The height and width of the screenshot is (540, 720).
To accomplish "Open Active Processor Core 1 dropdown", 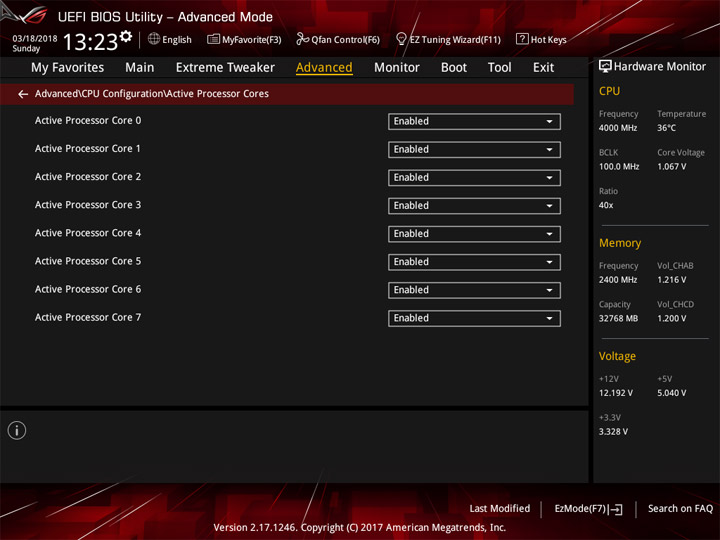I will (474, 150).
